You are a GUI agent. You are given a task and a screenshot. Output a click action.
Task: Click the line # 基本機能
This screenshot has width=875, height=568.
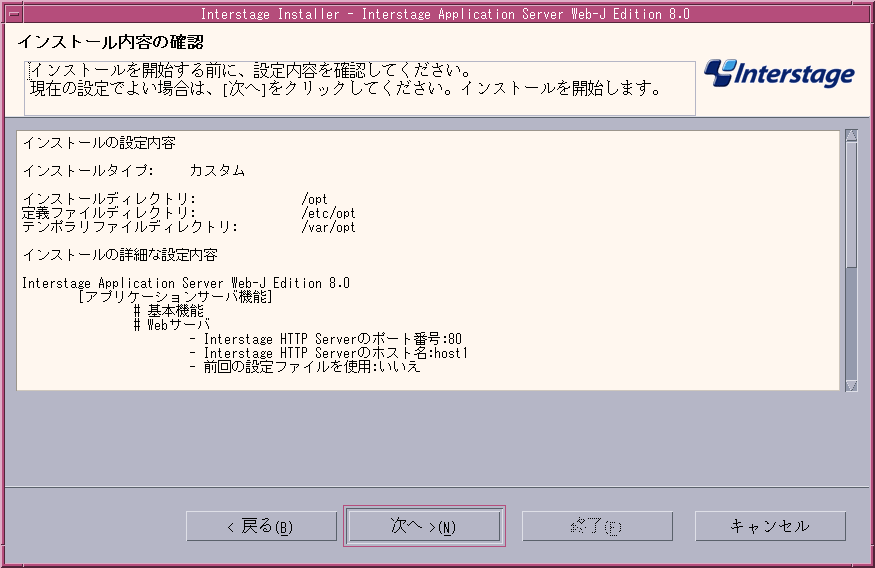coord(169,311)
